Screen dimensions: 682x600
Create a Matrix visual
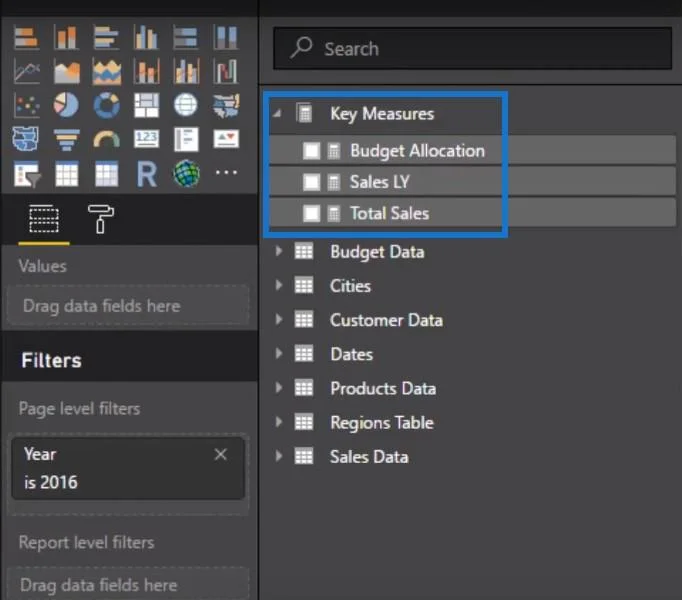(x=106, y=174)
